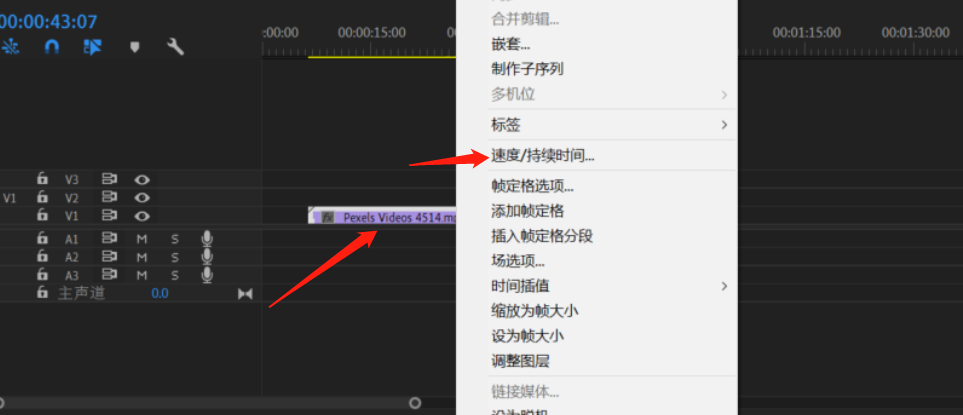The width and height of the screenshot is (963, 415).
Task: Select track target A1 label
Action: tap(72, 239)
